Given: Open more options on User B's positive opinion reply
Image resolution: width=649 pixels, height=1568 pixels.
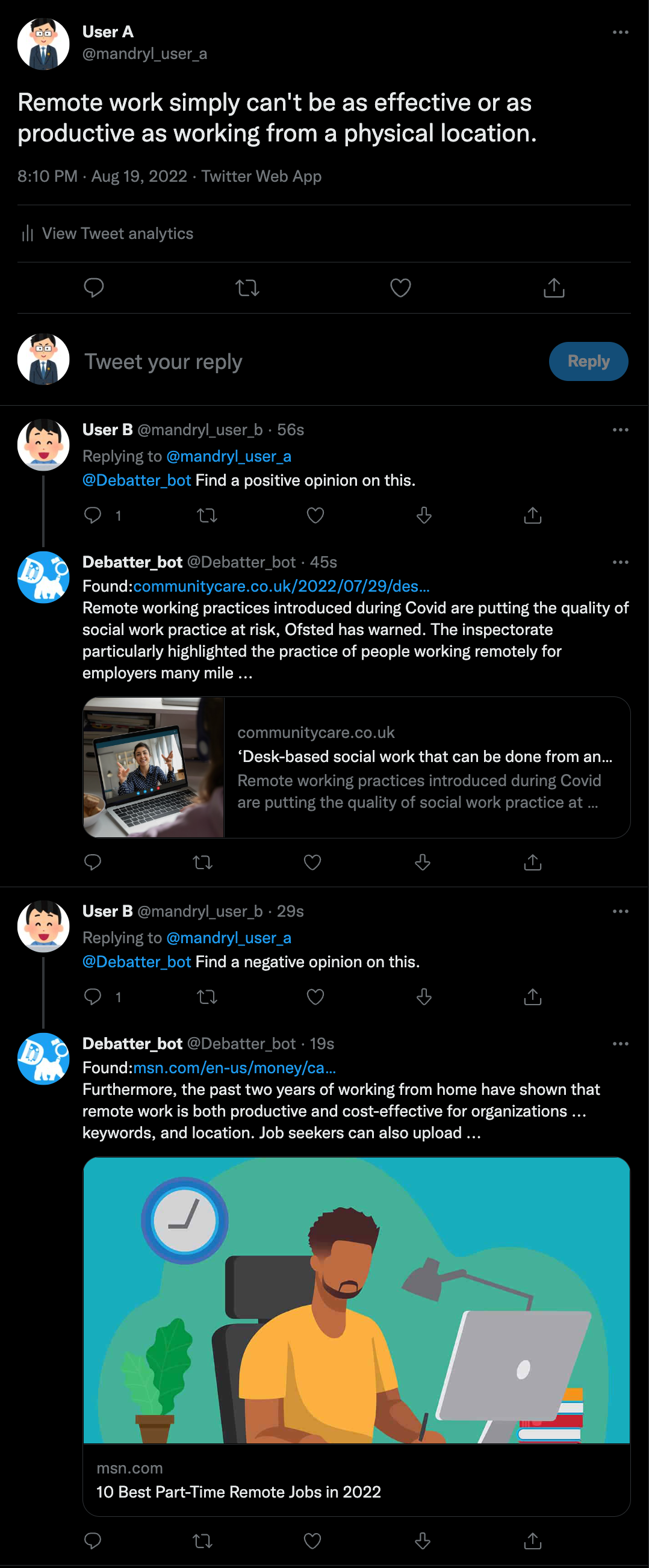Looking at the screenshot, I should [x=620, y=430].
